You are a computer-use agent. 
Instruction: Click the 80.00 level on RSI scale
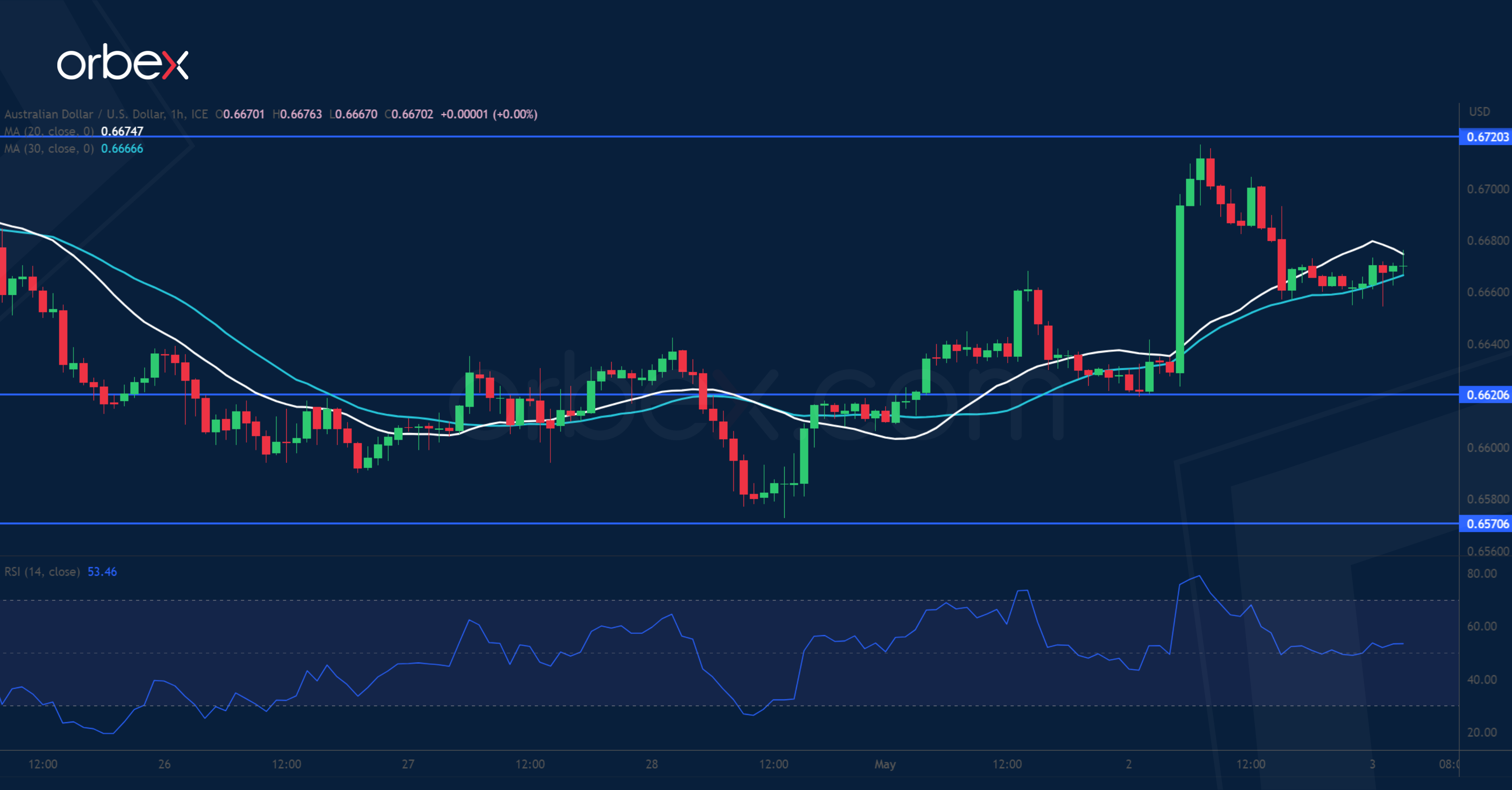coord(1481,573)
